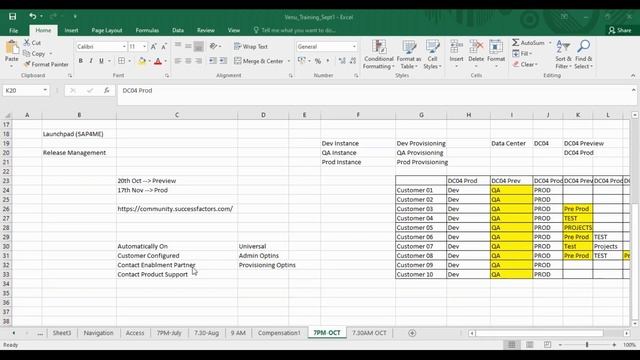Open the File menu
640x360 pixels.
coord(13,30)
